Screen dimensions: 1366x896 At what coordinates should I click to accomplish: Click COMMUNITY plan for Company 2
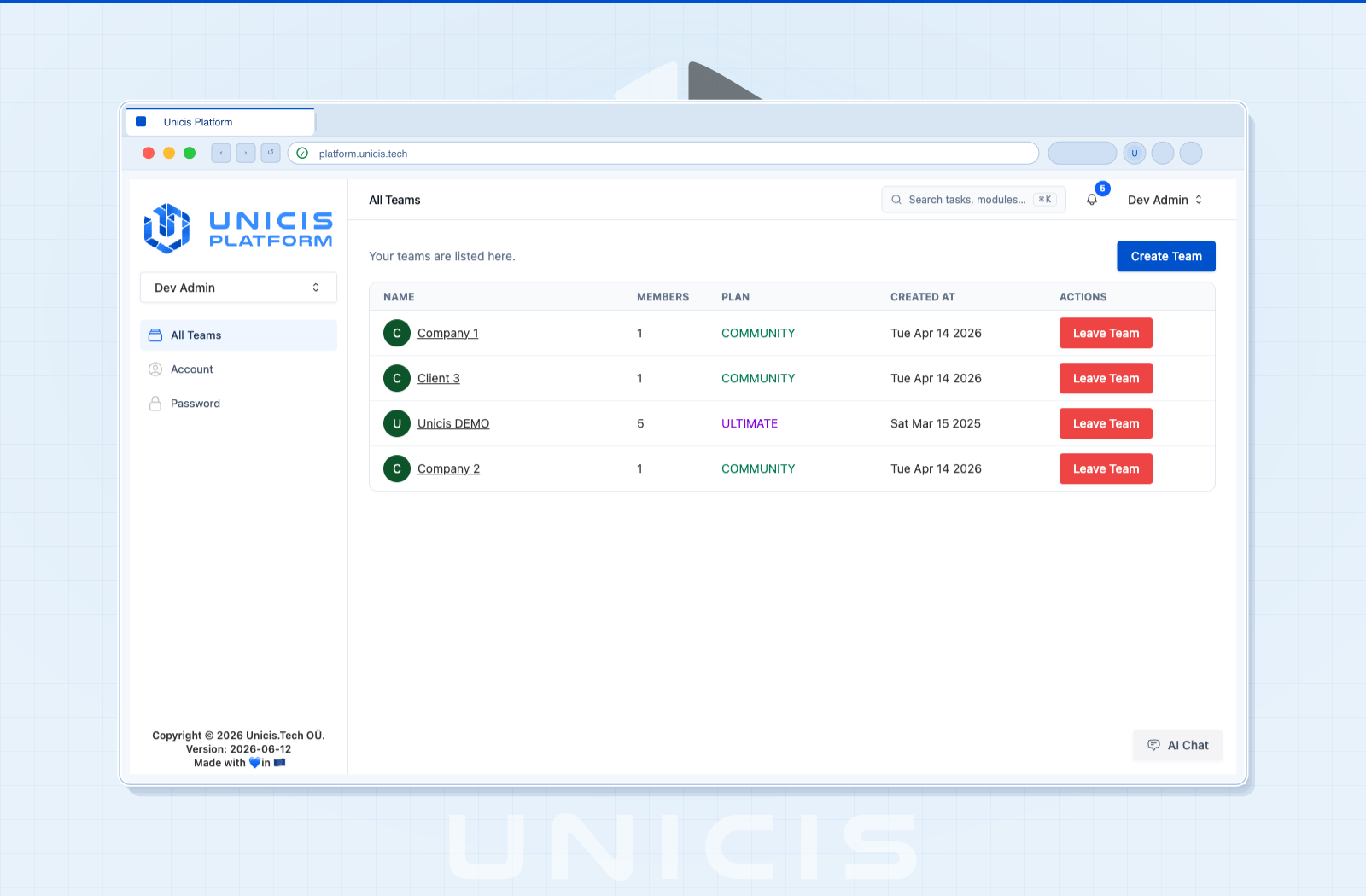pos(758,468)
